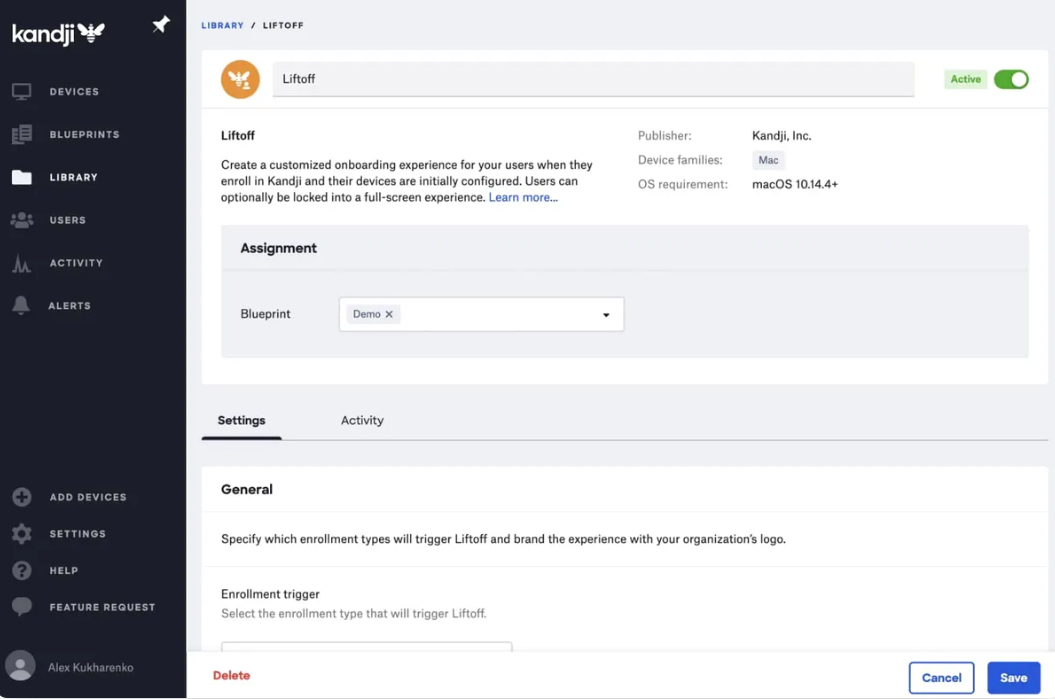Select the Settings tab
The image size is (1055, 699).
click(x=241, y=420)
